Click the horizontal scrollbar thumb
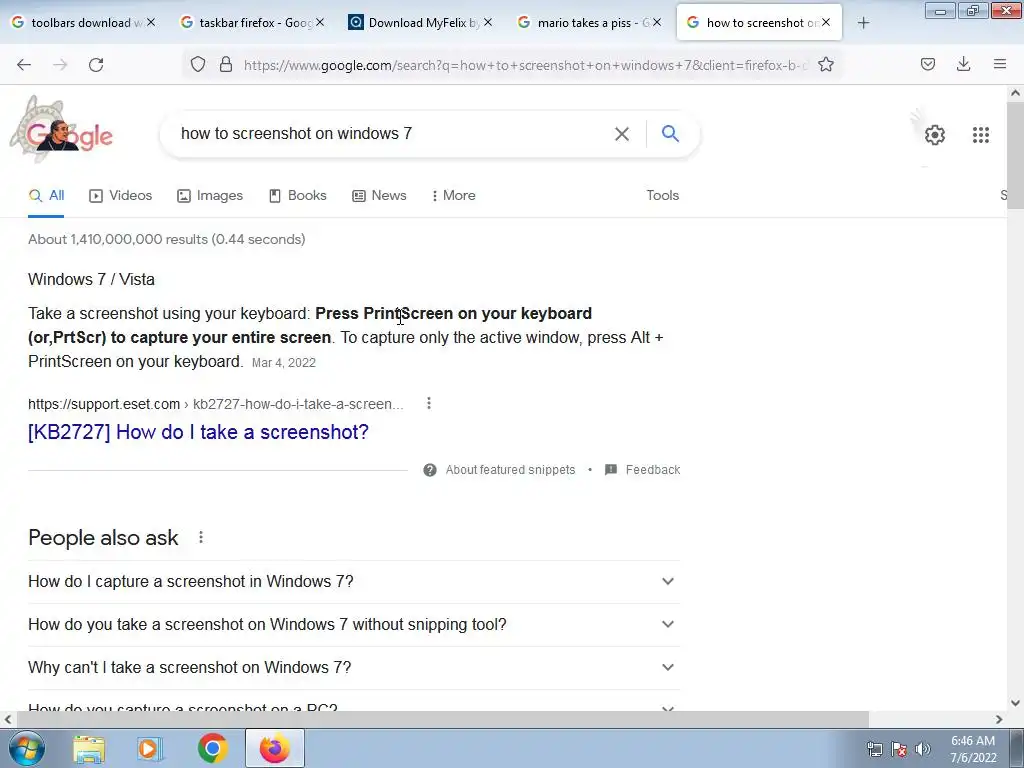 click(442, 719)
